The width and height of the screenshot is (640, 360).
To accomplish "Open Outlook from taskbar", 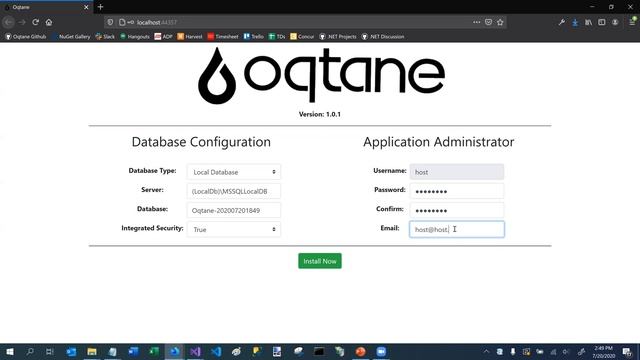I will pyautogui.click(x=71, y=351).
